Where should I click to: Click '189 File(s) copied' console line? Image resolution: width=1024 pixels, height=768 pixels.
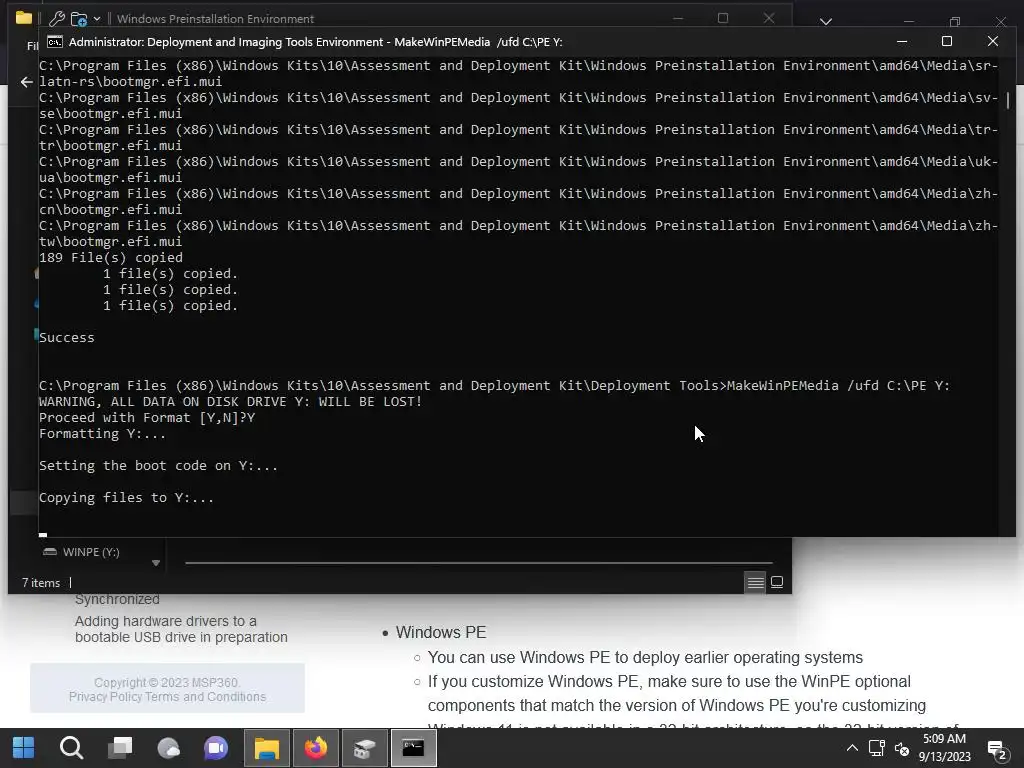111,257
